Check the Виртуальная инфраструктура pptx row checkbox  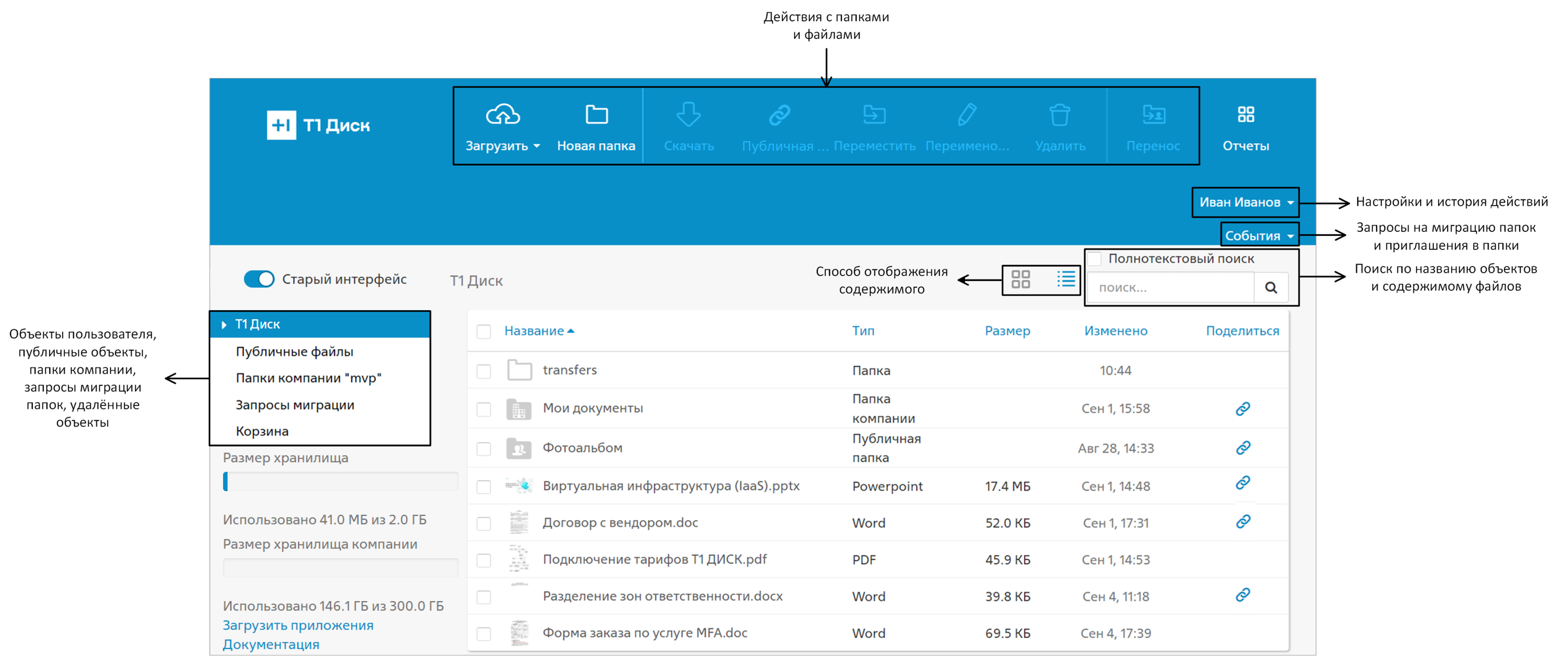pyautogui.click(x=484, y=487)
